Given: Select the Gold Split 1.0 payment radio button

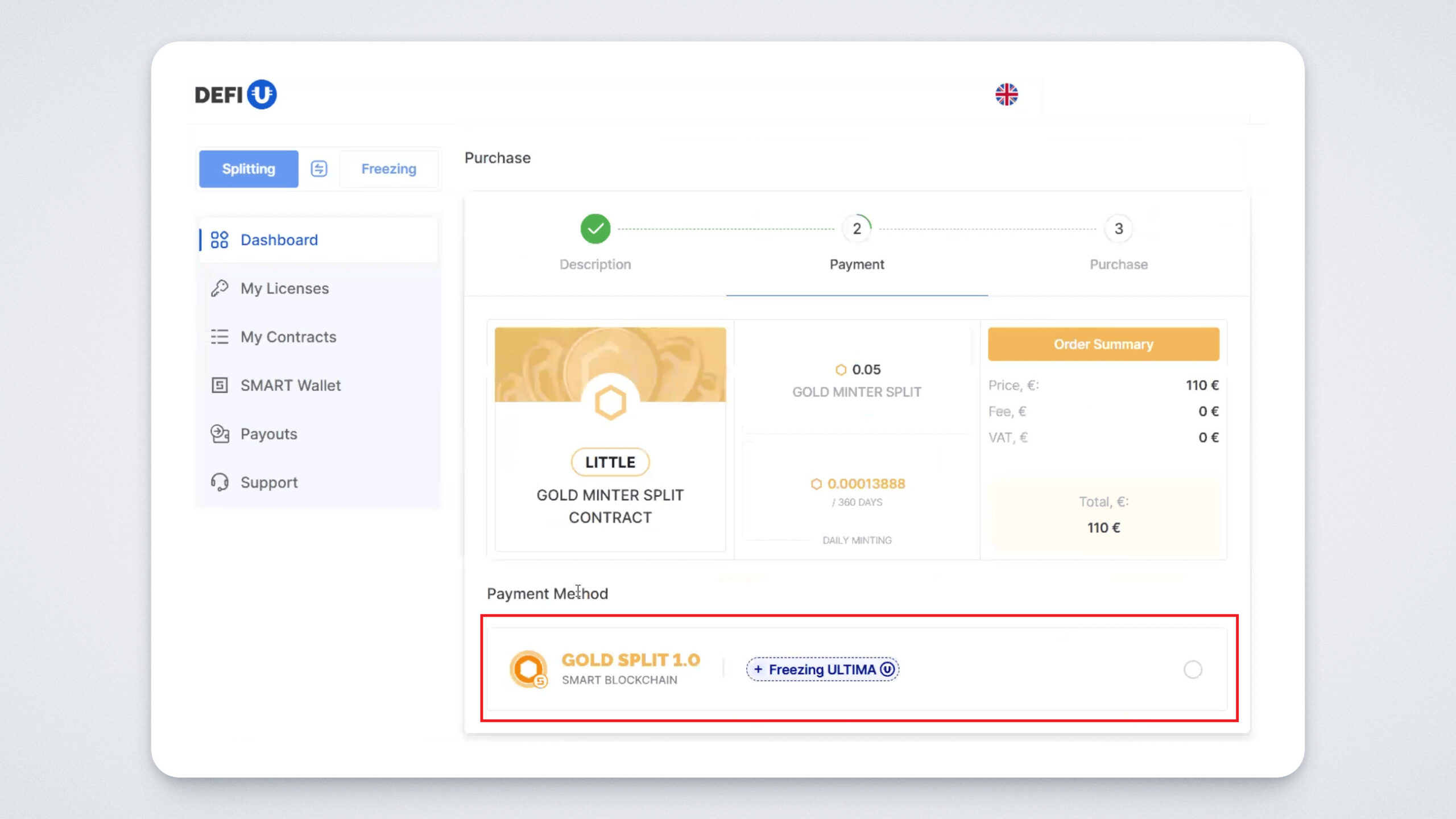Looking at the screenshot, I should (x=1193, y=669).
